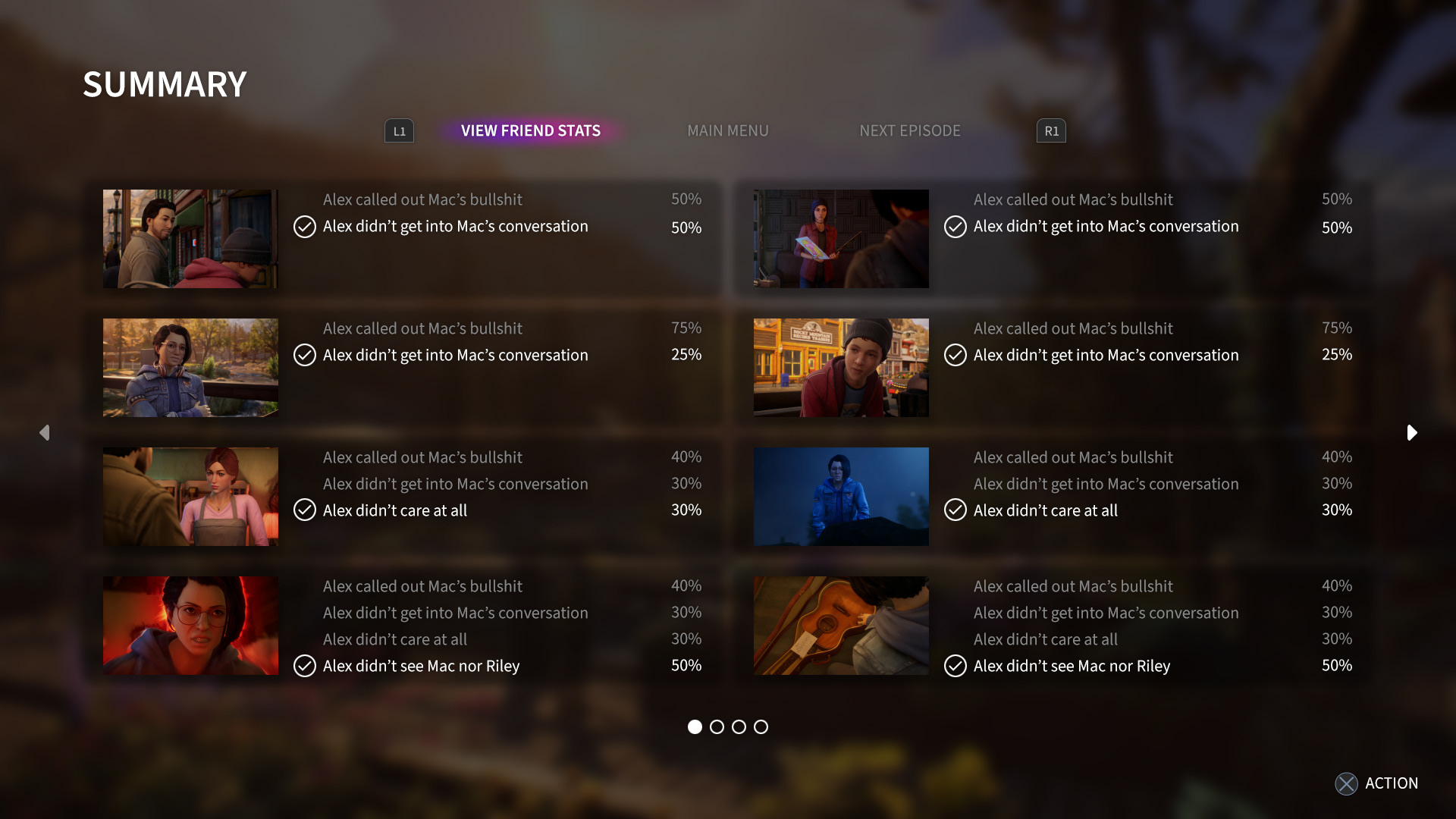Click the checkmark beside left 'Alex didn't care at all'
1456x819 pixels.
305,510
